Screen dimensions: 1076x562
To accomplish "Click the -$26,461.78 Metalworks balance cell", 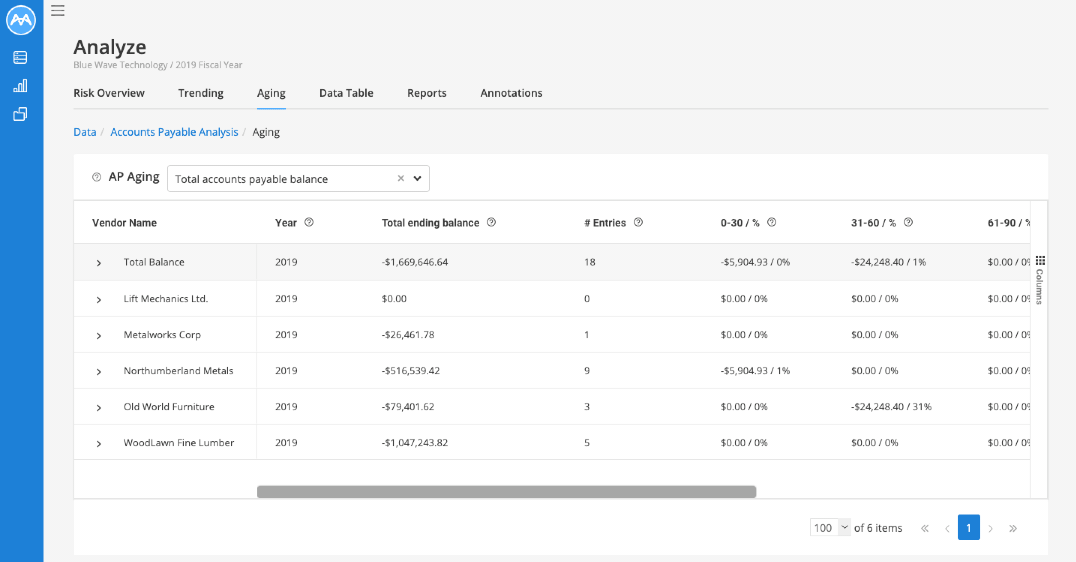I will [408, 335].
